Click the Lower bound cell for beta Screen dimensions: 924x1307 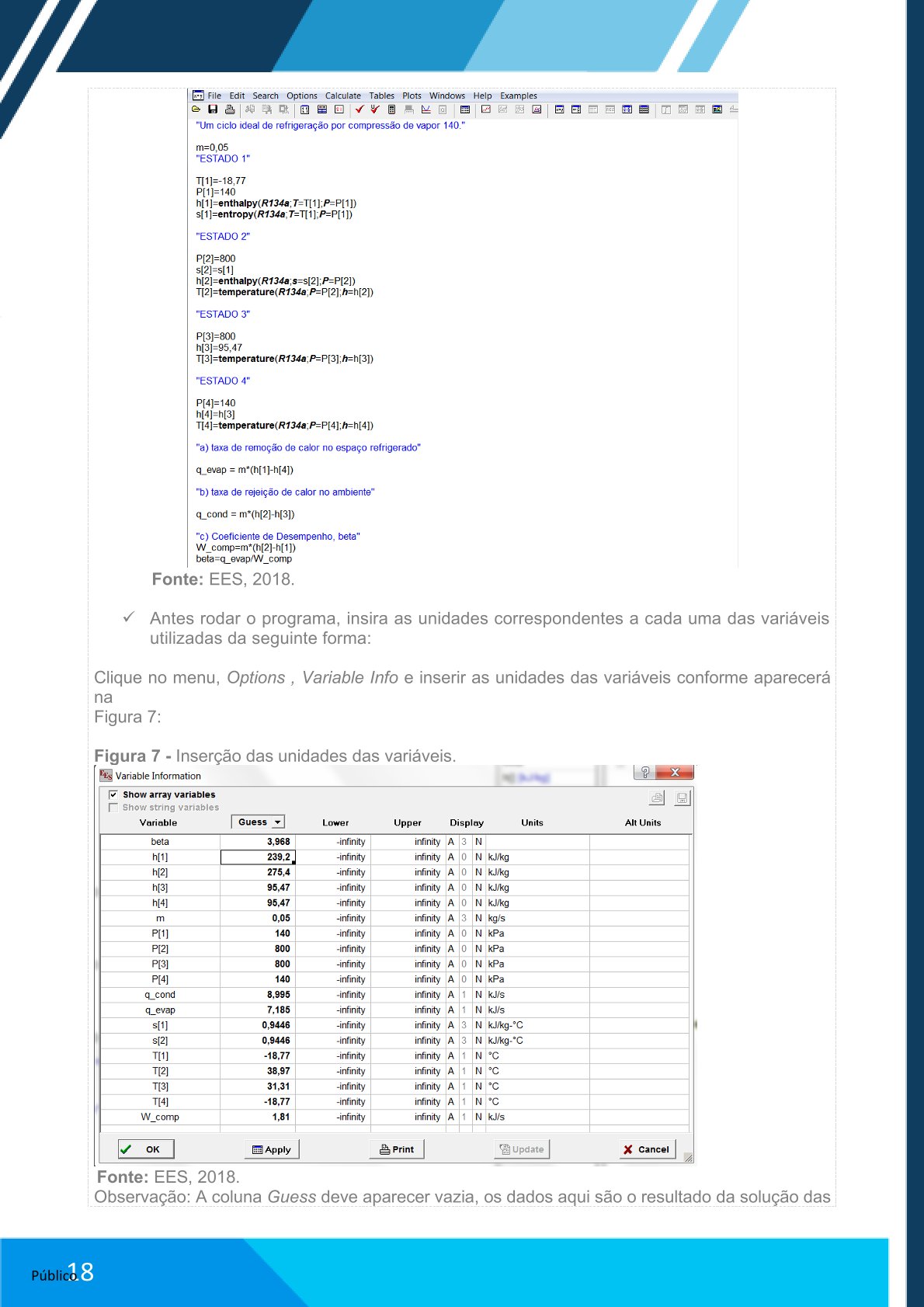pos(332,842)
